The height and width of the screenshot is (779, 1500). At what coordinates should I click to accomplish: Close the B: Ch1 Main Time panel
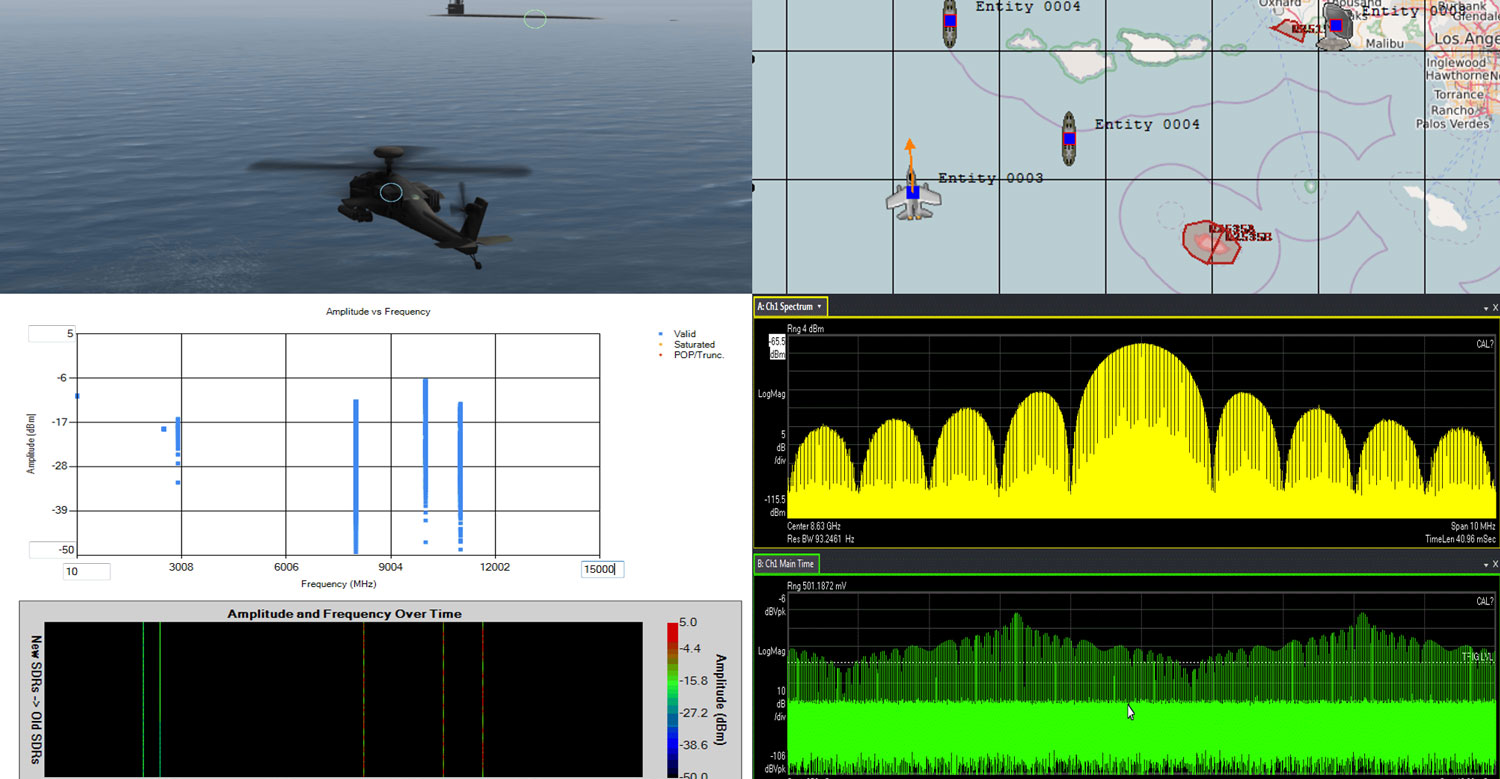(1495, 565)
